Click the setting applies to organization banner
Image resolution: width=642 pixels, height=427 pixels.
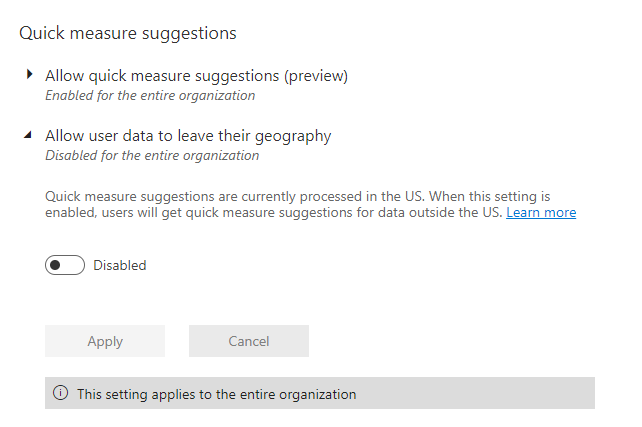(x=320, y=393)
